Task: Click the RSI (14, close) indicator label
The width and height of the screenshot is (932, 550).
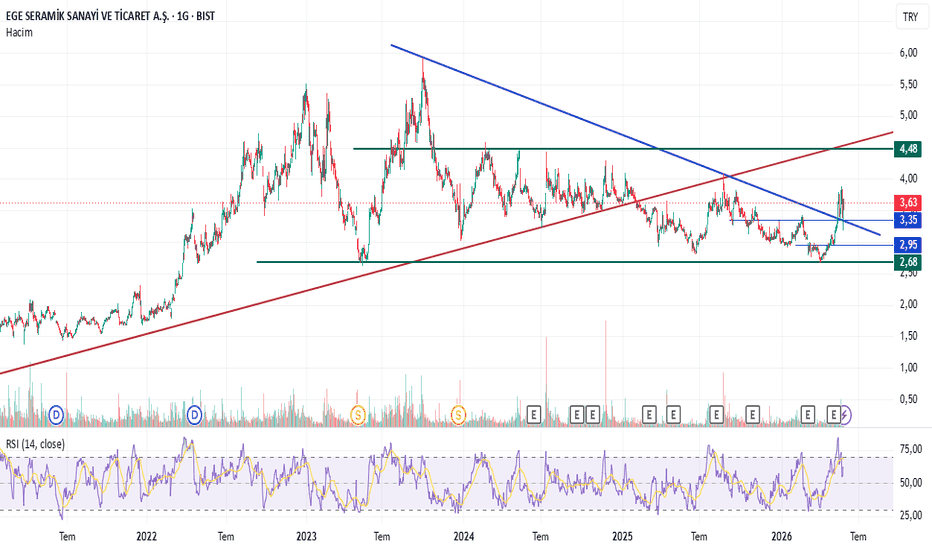Action: click(35, 444)
